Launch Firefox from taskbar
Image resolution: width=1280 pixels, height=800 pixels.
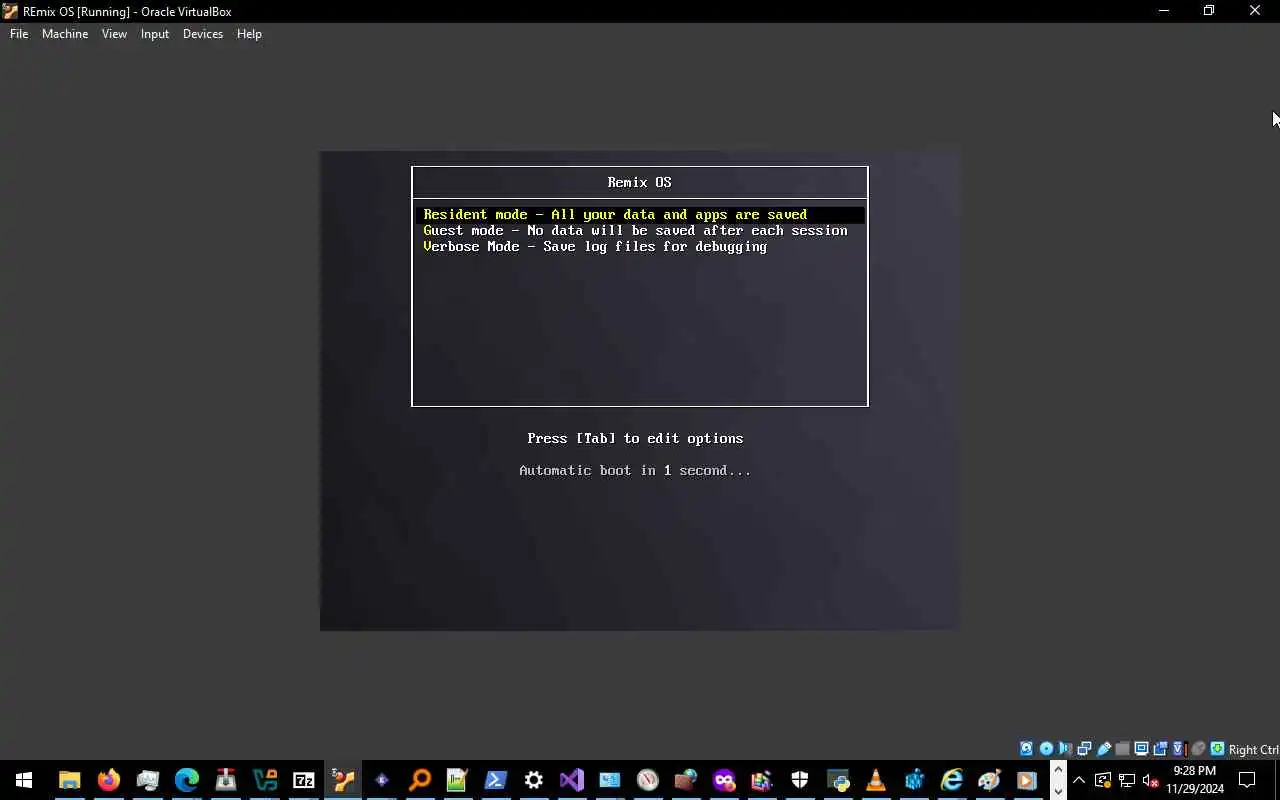point(108,780)
